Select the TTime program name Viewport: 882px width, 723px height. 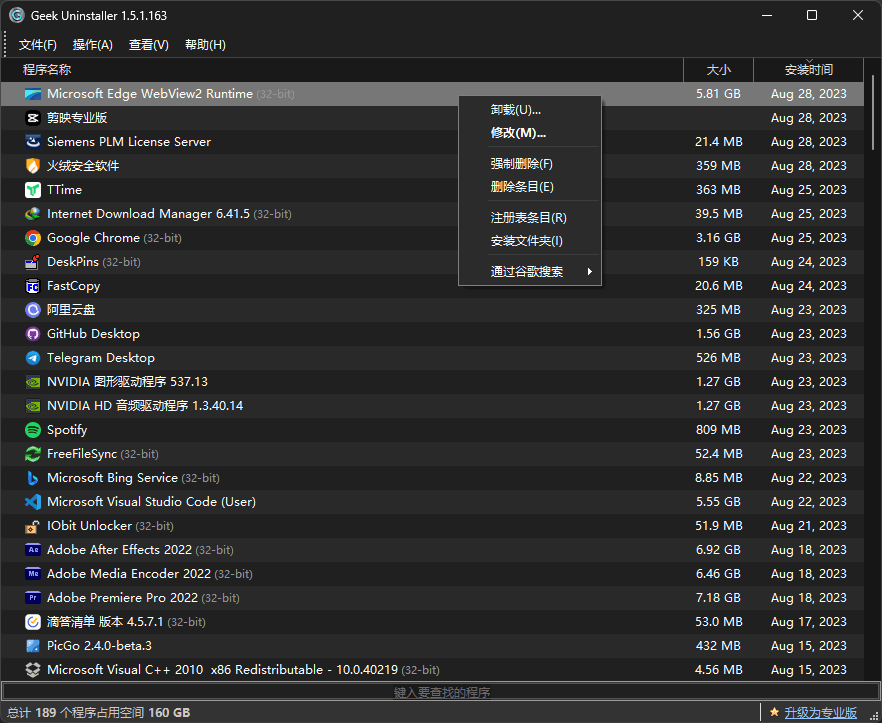65,190
